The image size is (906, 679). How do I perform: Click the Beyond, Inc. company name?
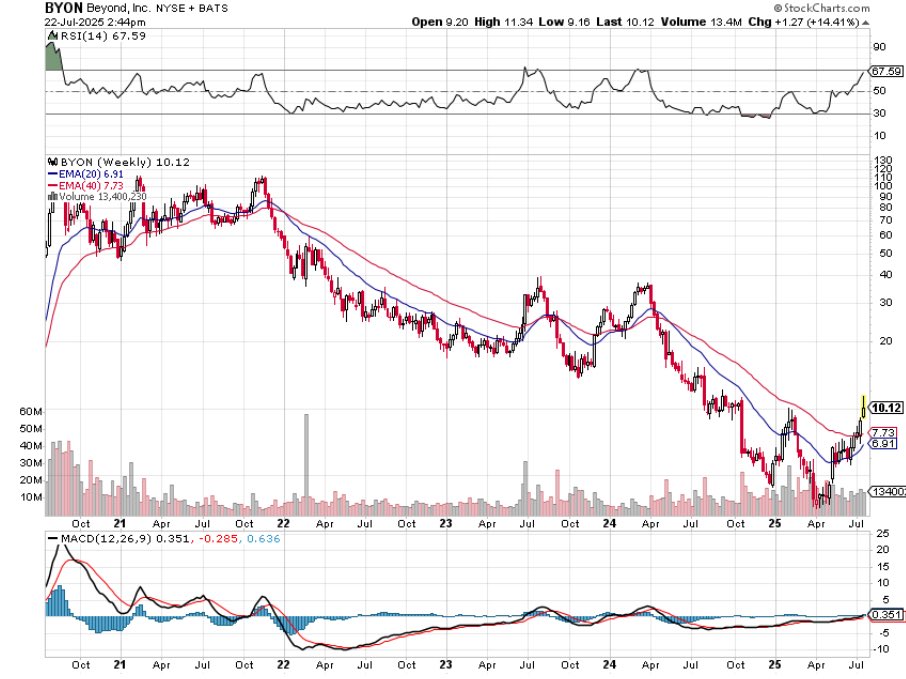120,9
